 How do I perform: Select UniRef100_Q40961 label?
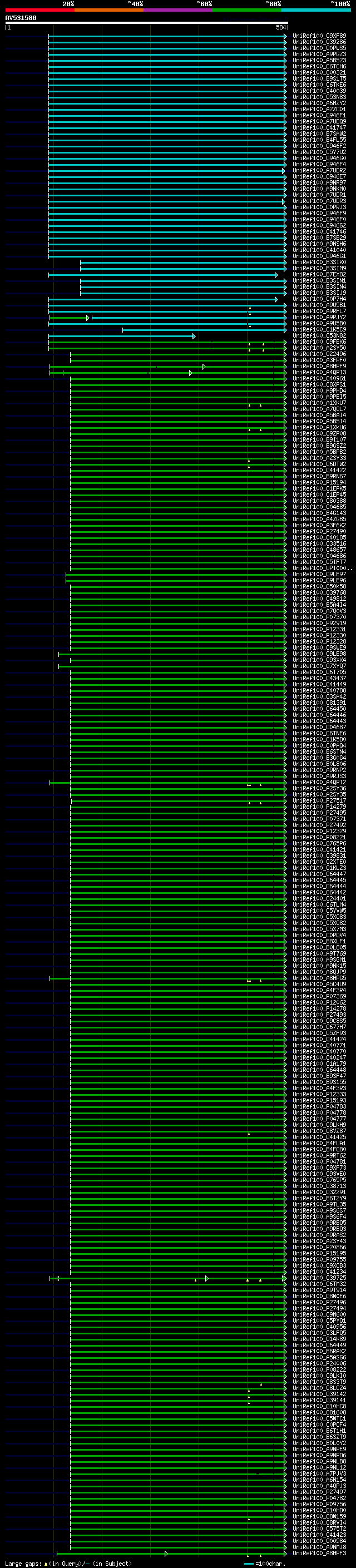point(319,378)
